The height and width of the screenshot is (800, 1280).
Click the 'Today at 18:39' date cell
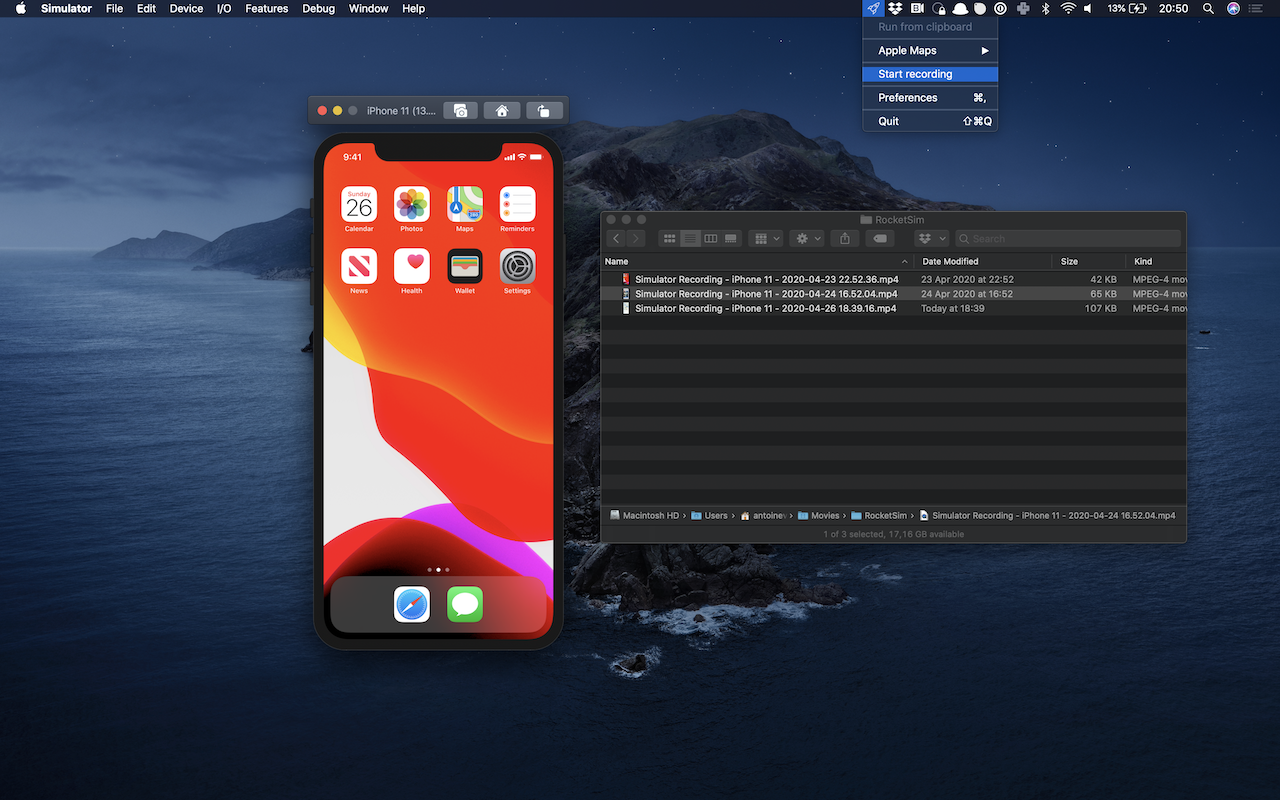pyautogui.click(x=953, y=308)
